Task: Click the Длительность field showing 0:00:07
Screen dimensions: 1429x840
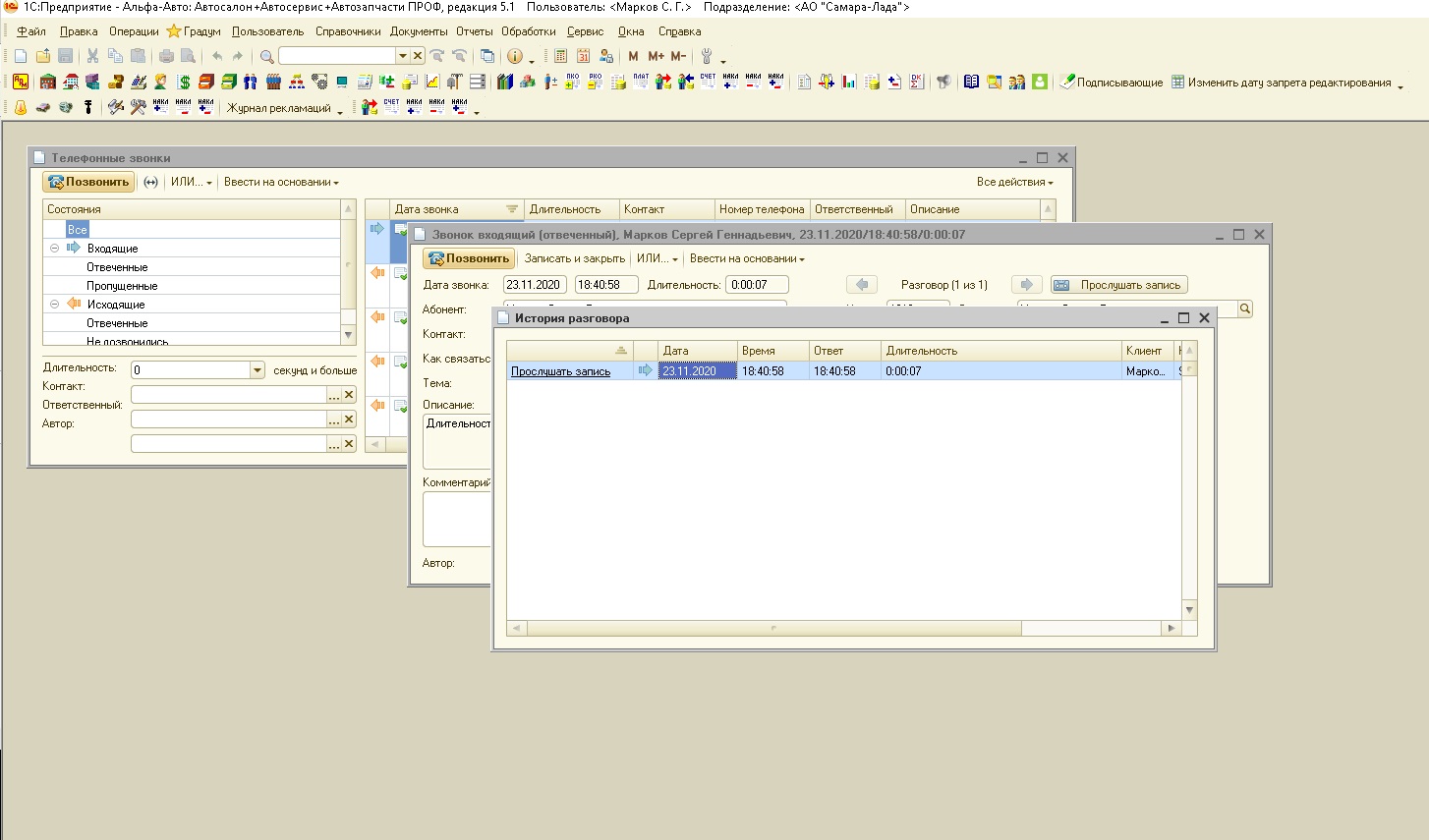Action: pyautogui.click(x=757, y=285)
